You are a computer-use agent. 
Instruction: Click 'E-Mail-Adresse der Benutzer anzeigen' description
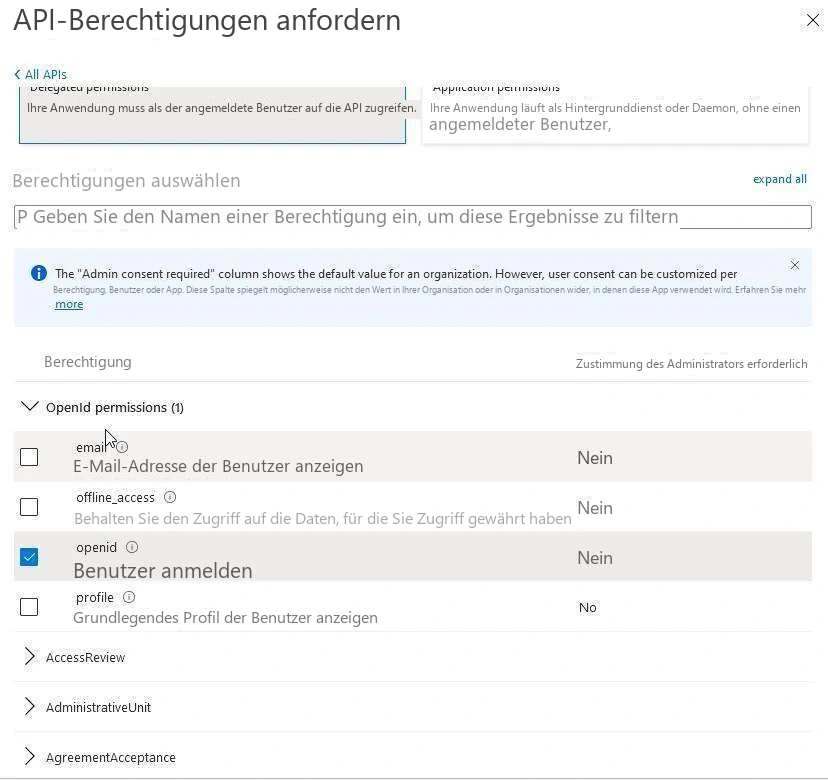(x=218, y=466)
